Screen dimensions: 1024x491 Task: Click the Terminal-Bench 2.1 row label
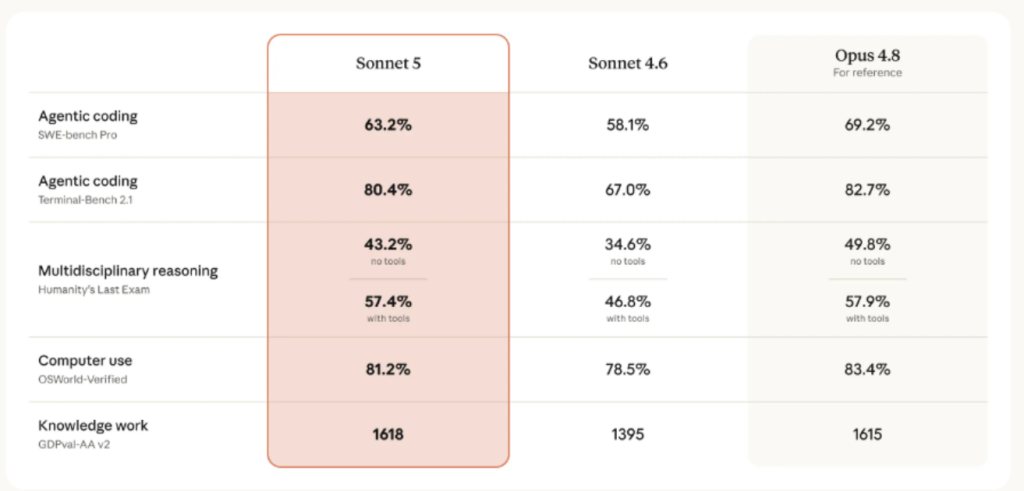[x=88, y=189]
